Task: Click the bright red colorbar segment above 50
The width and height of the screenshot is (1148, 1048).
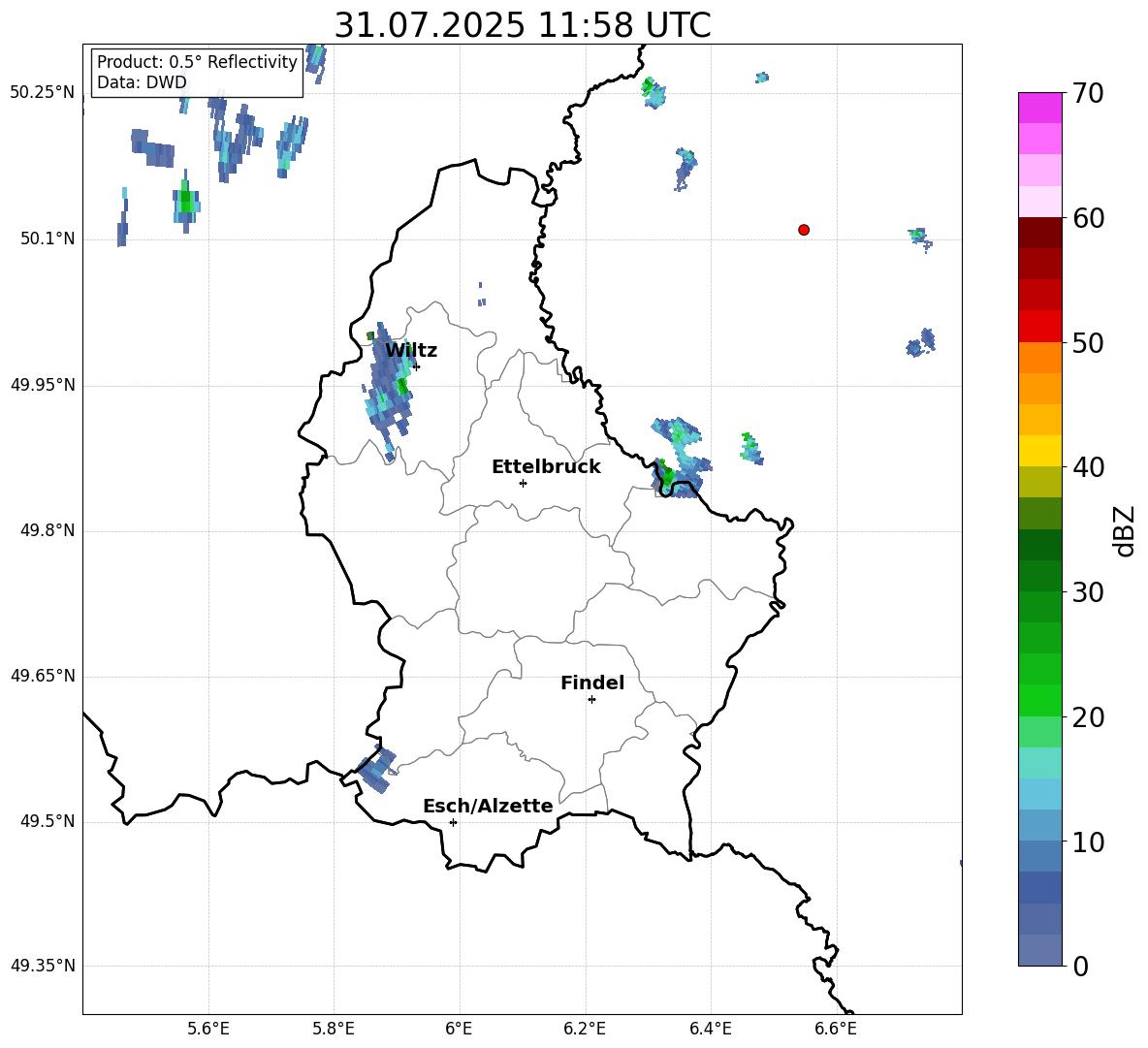Action: [x=1039, y=327]
